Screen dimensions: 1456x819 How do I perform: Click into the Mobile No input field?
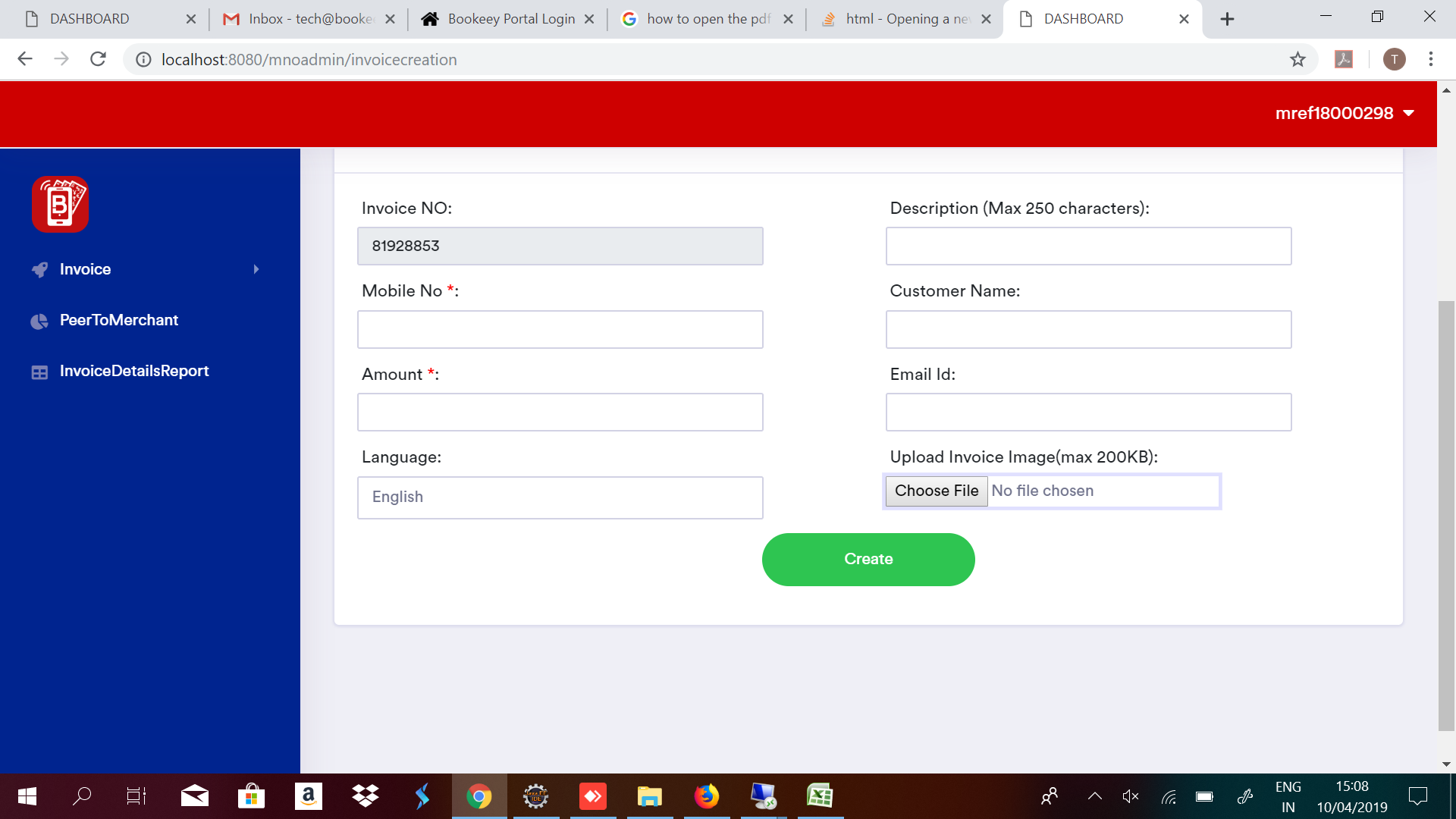coord(560,329)
